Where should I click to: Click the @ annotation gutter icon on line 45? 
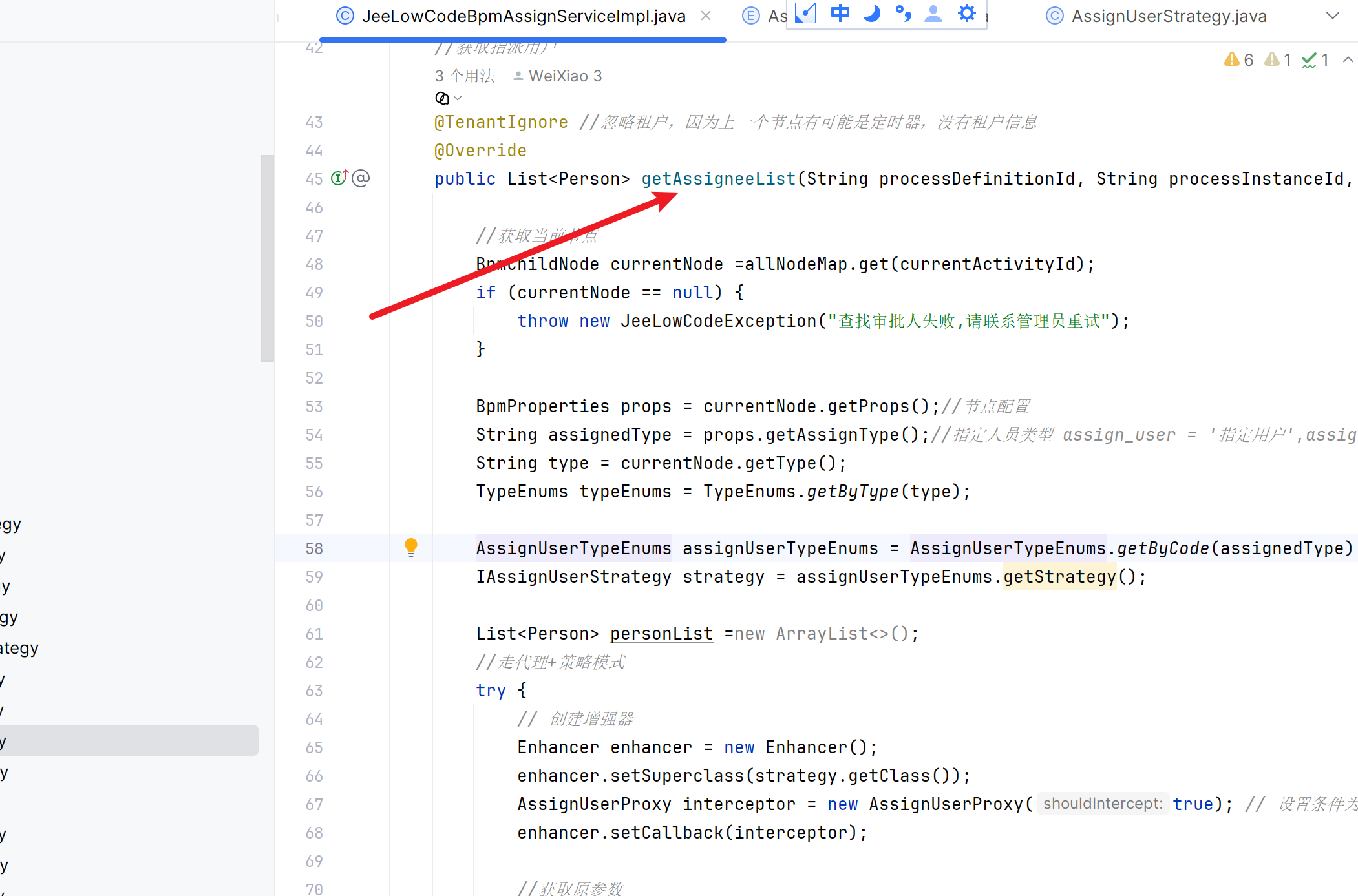click(361, 178)
